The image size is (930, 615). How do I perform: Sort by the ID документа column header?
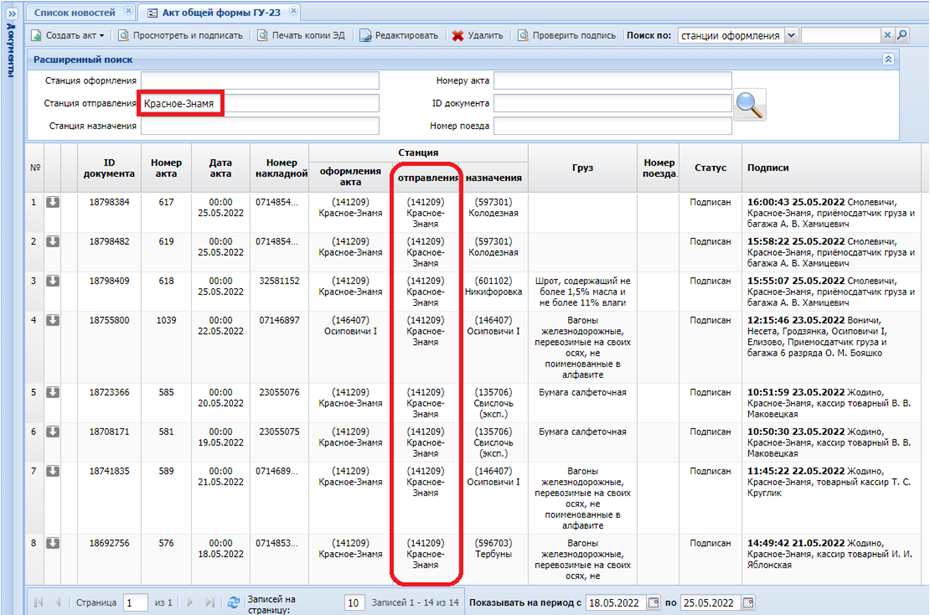point(109,168)
